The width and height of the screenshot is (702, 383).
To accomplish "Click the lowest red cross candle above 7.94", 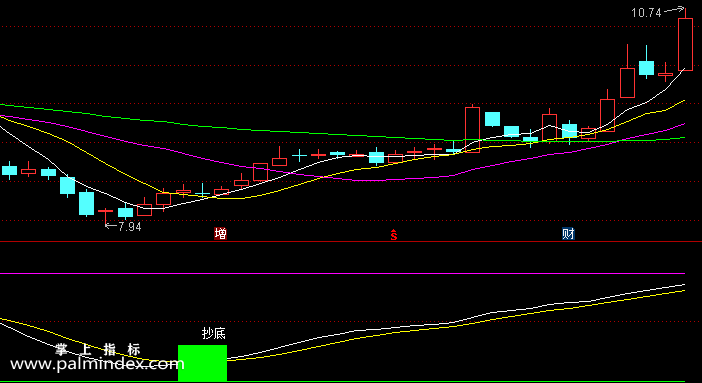I will pyautogui.click(x=106, y=214).
